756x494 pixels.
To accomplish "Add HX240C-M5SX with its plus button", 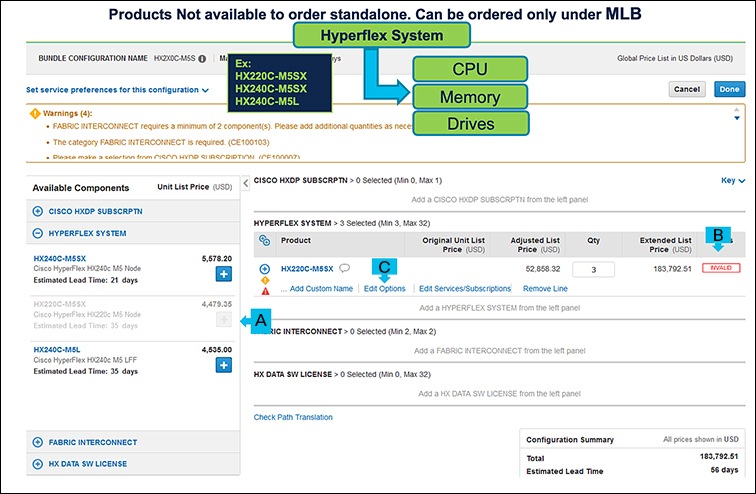I will click(x=223, y=274).
